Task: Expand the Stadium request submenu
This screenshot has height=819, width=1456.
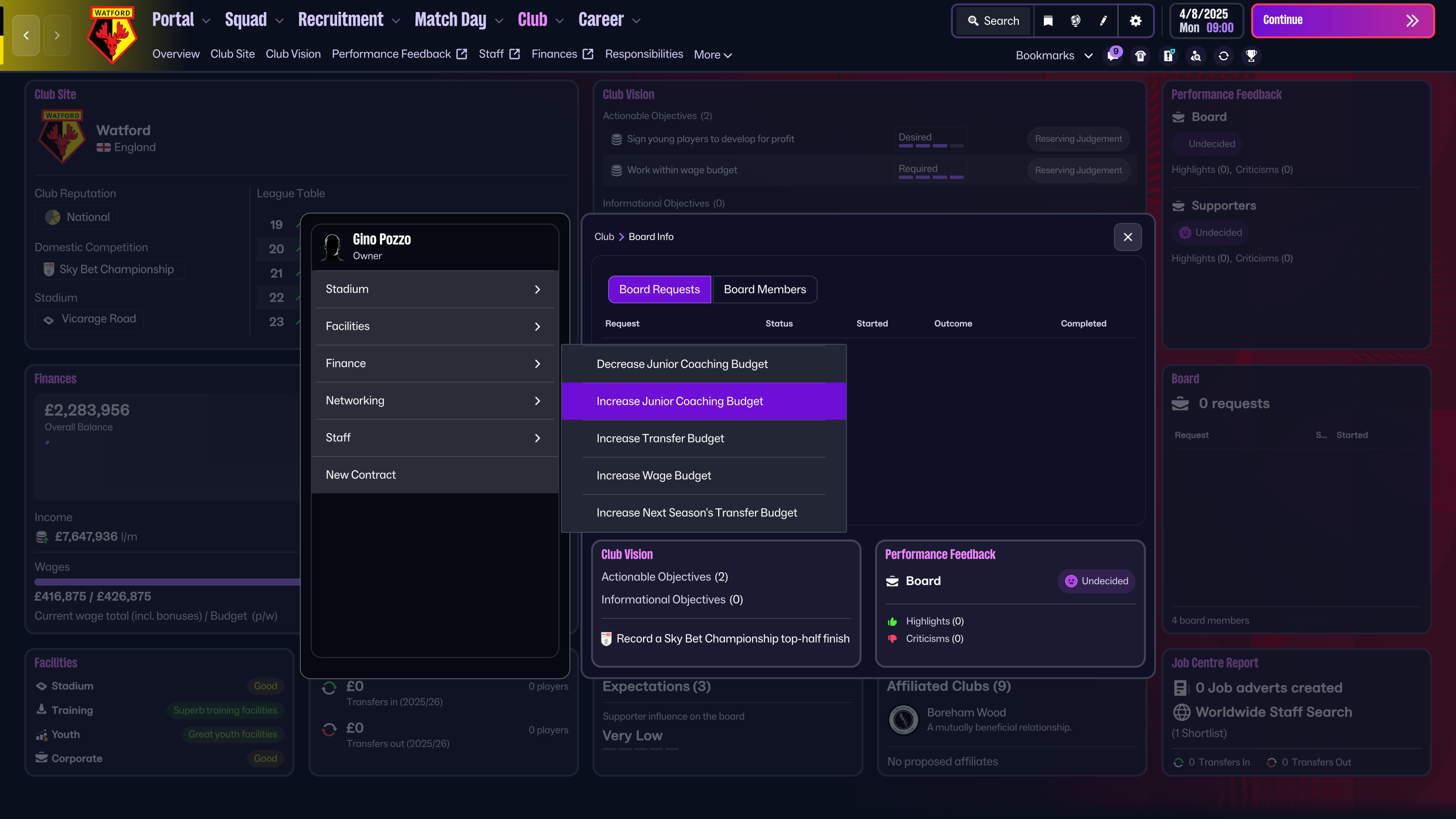Action: [433, 289]
